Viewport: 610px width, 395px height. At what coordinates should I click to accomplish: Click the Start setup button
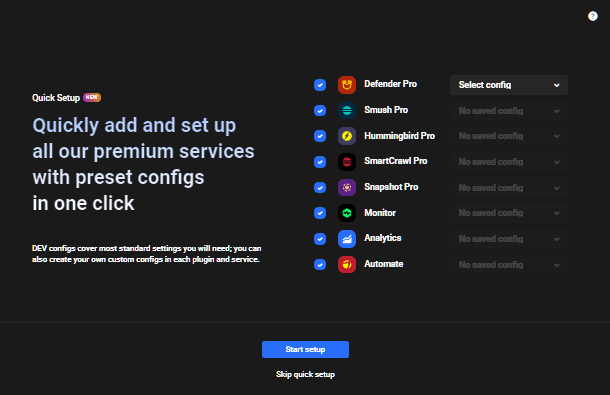pos(305,349)
